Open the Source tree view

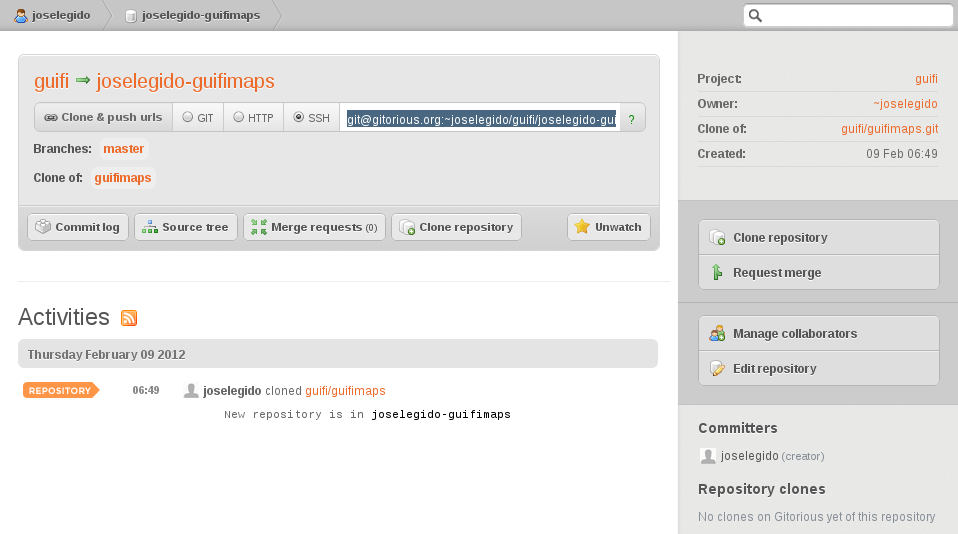[x=185, y=227]
